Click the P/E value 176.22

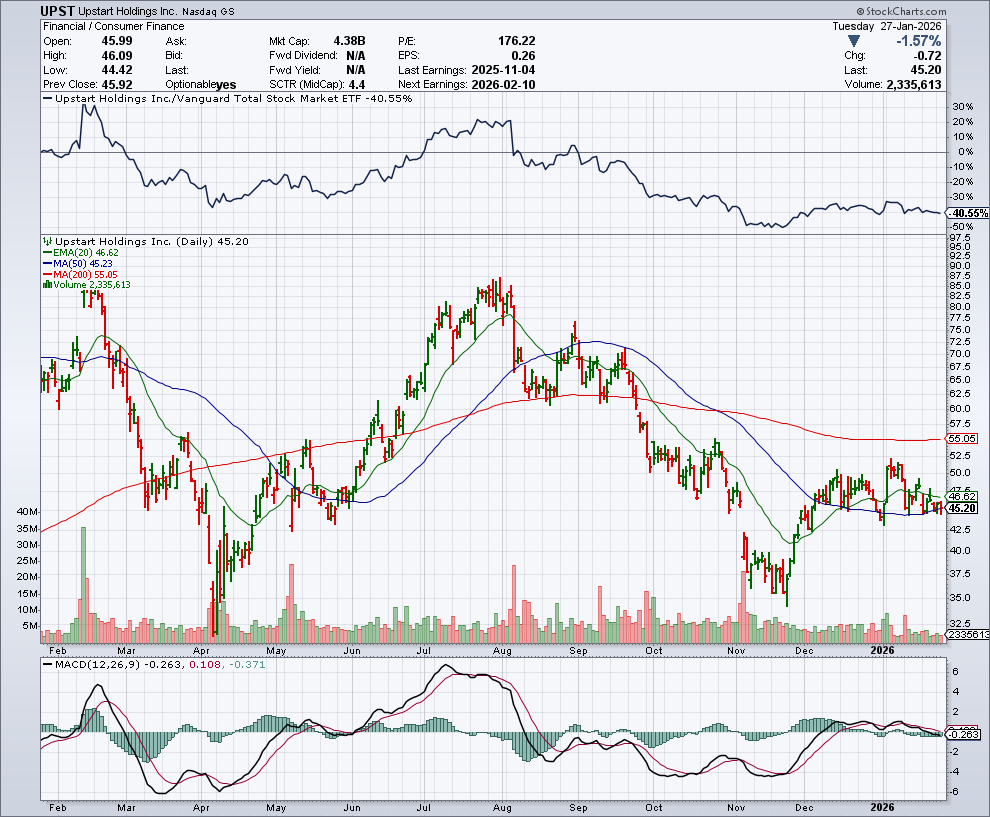(516, 41)
